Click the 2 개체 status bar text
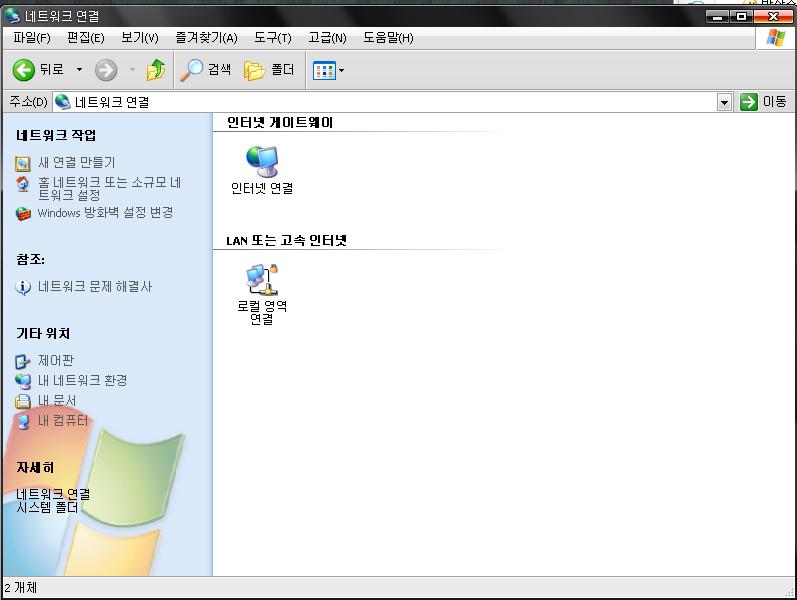Screen dimensions: 797x600 tap(21, 588)
